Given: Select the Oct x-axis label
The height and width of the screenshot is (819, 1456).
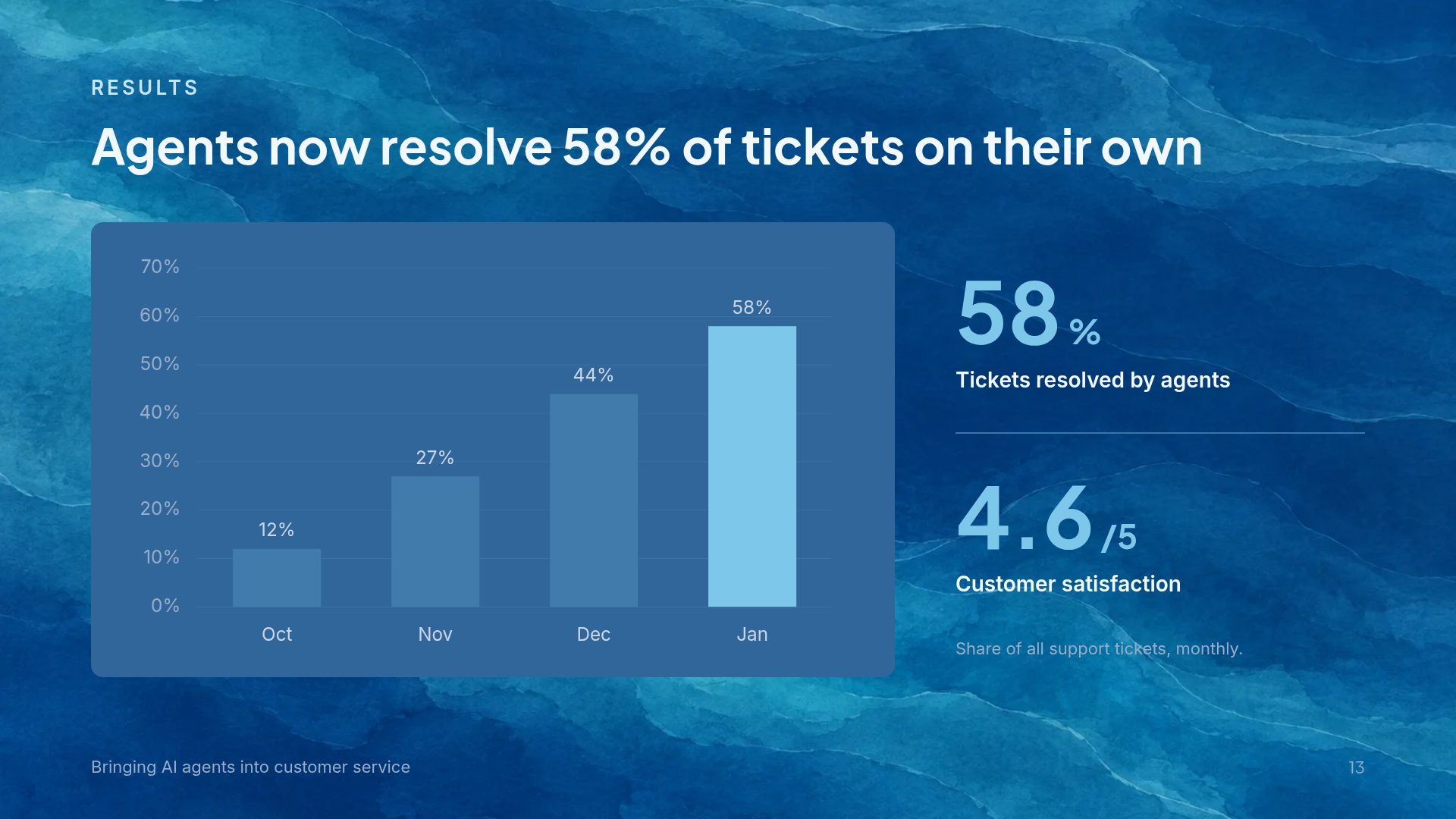Looking at the screenshot, I should pyautogui.click(x=277, y=634).
